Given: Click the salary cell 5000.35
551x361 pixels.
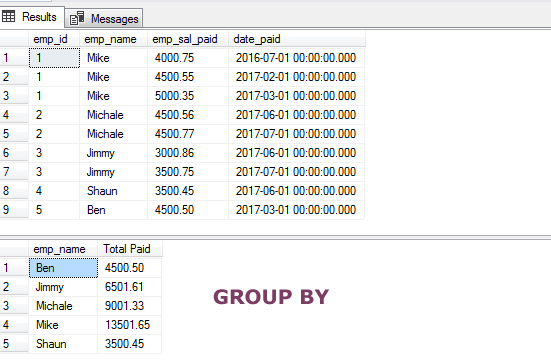Looking at the screenshot, I should pyautogui.click(x=188, y=96).
